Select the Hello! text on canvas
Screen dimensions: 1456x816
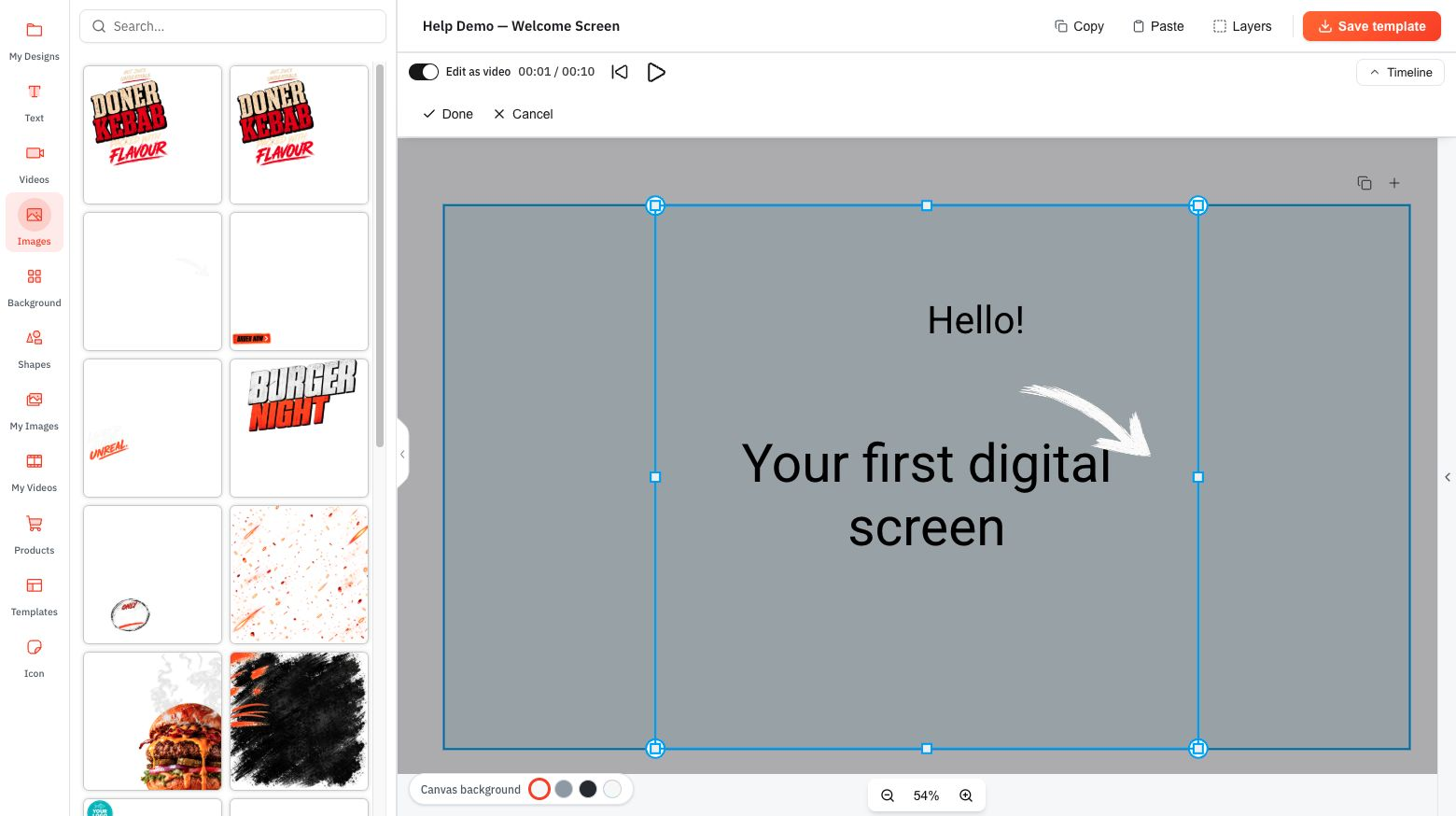tap(975, 320)
